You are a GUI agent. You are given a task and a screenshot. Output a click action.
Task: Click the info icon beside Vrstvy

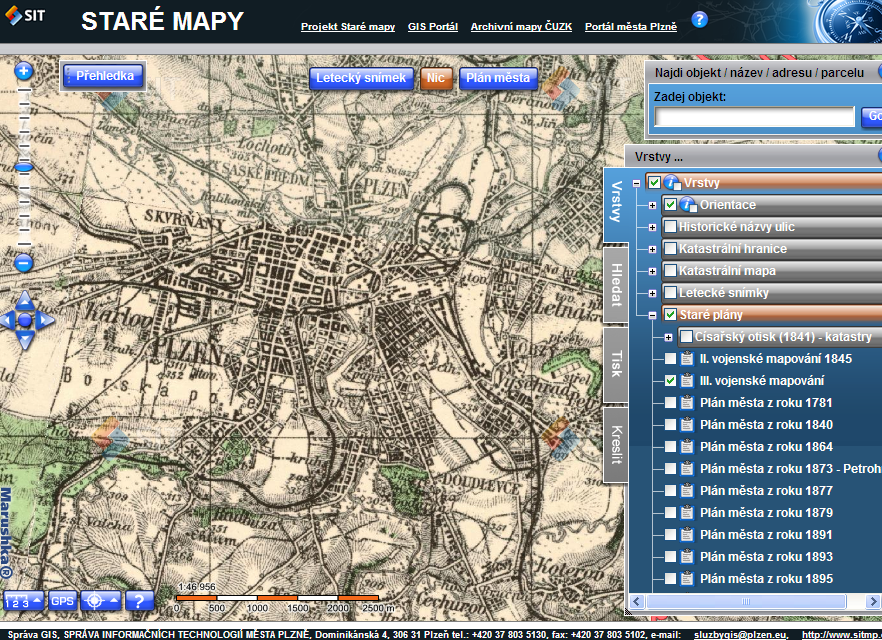click(672, 183)
